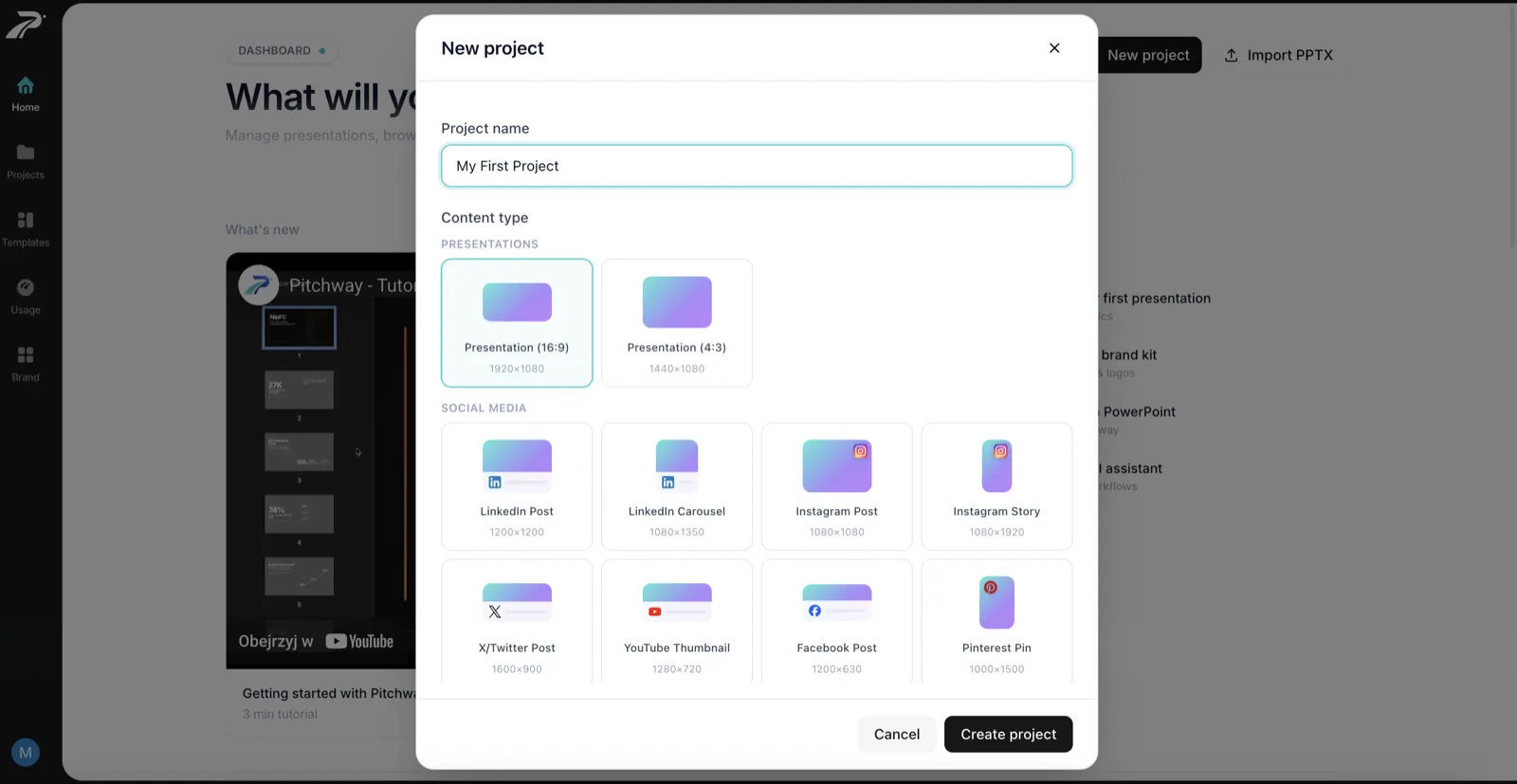Screen dimensions: 1517x784
Task: Select the Presentation (4:3) content type
Action: (x=677, y=323)
